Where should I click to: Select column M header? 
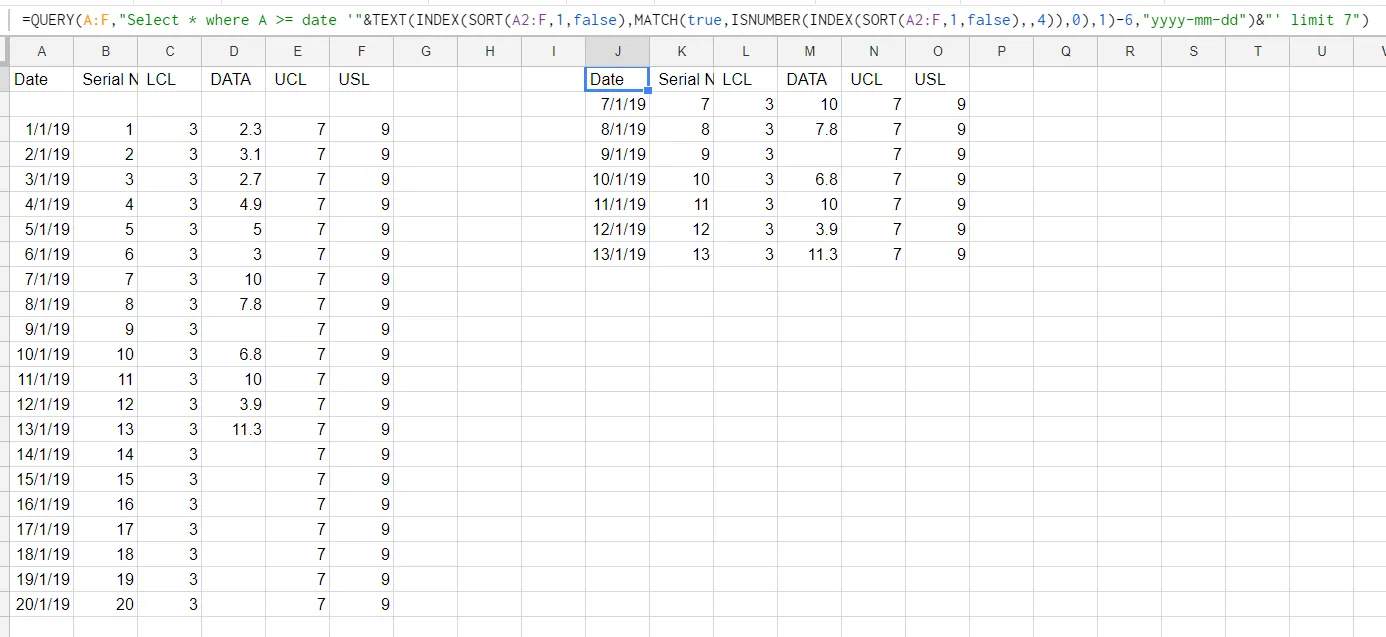pyautogui.click(x=810, y=51)
